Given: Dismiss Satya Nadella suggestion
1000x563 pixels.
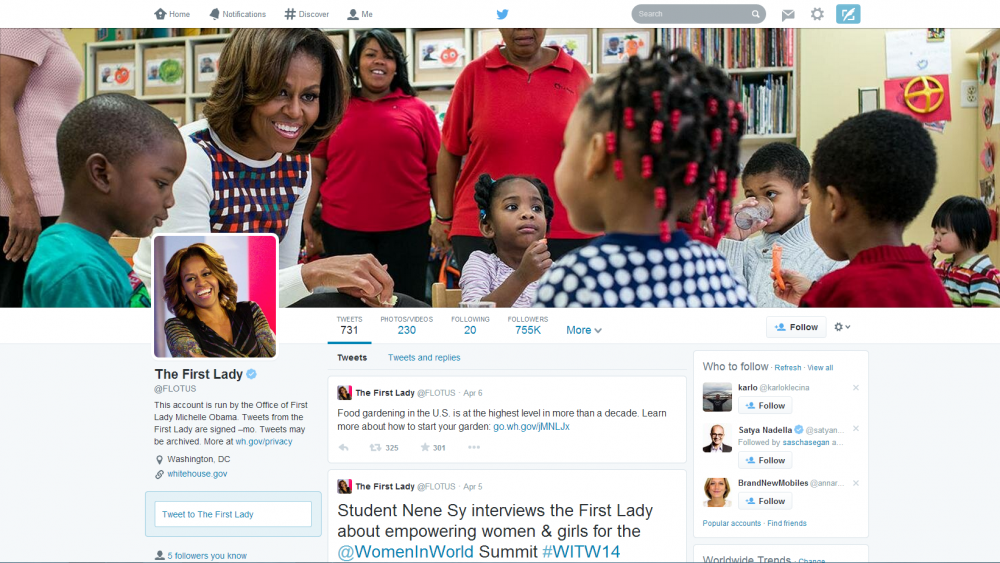Looking at the screenshot, I should click(856, 428).
